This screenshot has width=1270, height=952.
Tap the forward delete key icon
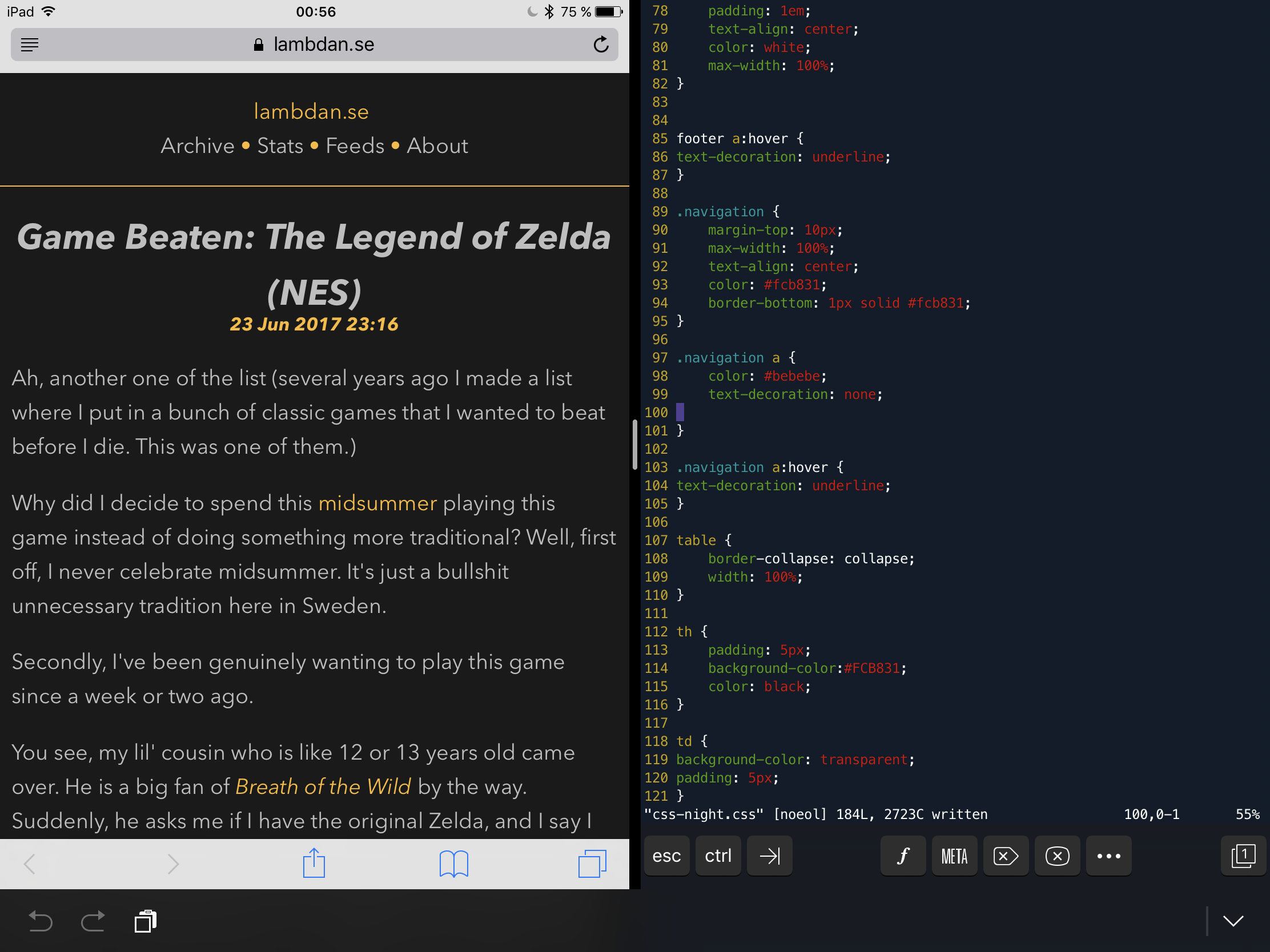point(1006,856)
